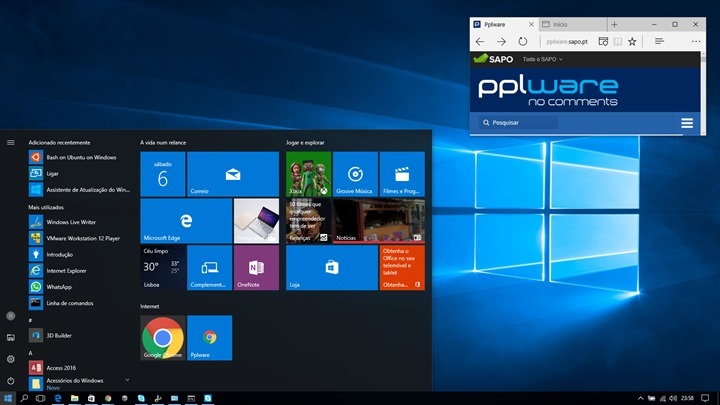The image size is (720, 405).
Task: Refresh the page in Edge
Action: point(523,41)
